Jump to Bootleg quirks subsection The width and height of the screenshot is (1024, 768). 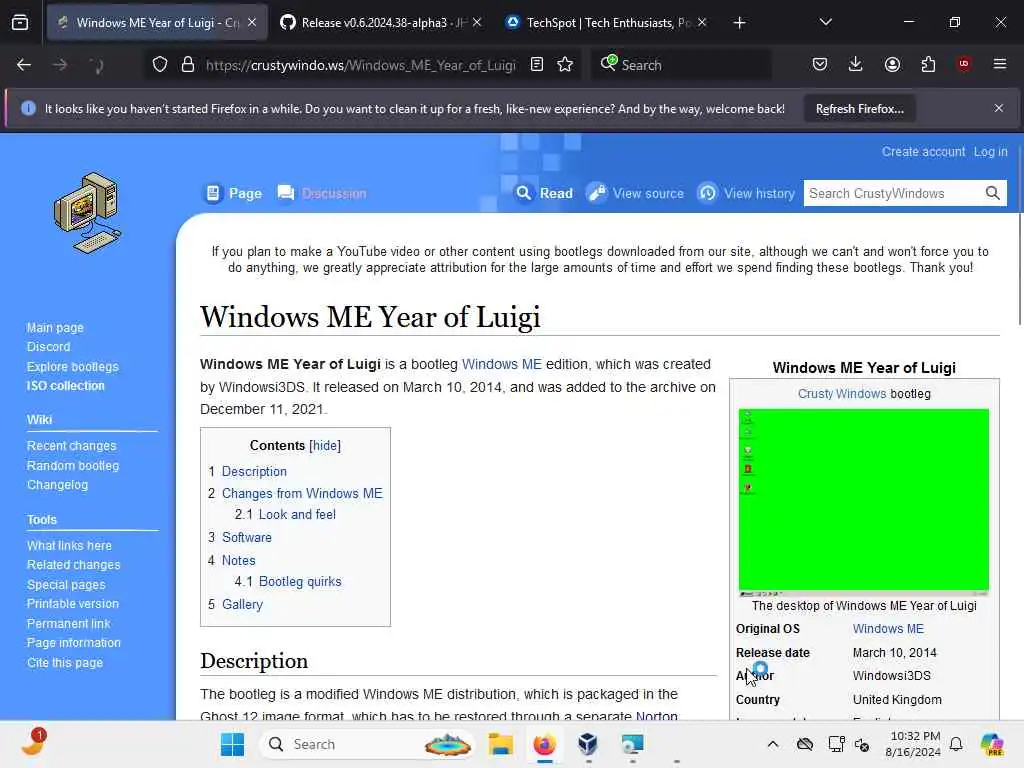pos(300,581)
